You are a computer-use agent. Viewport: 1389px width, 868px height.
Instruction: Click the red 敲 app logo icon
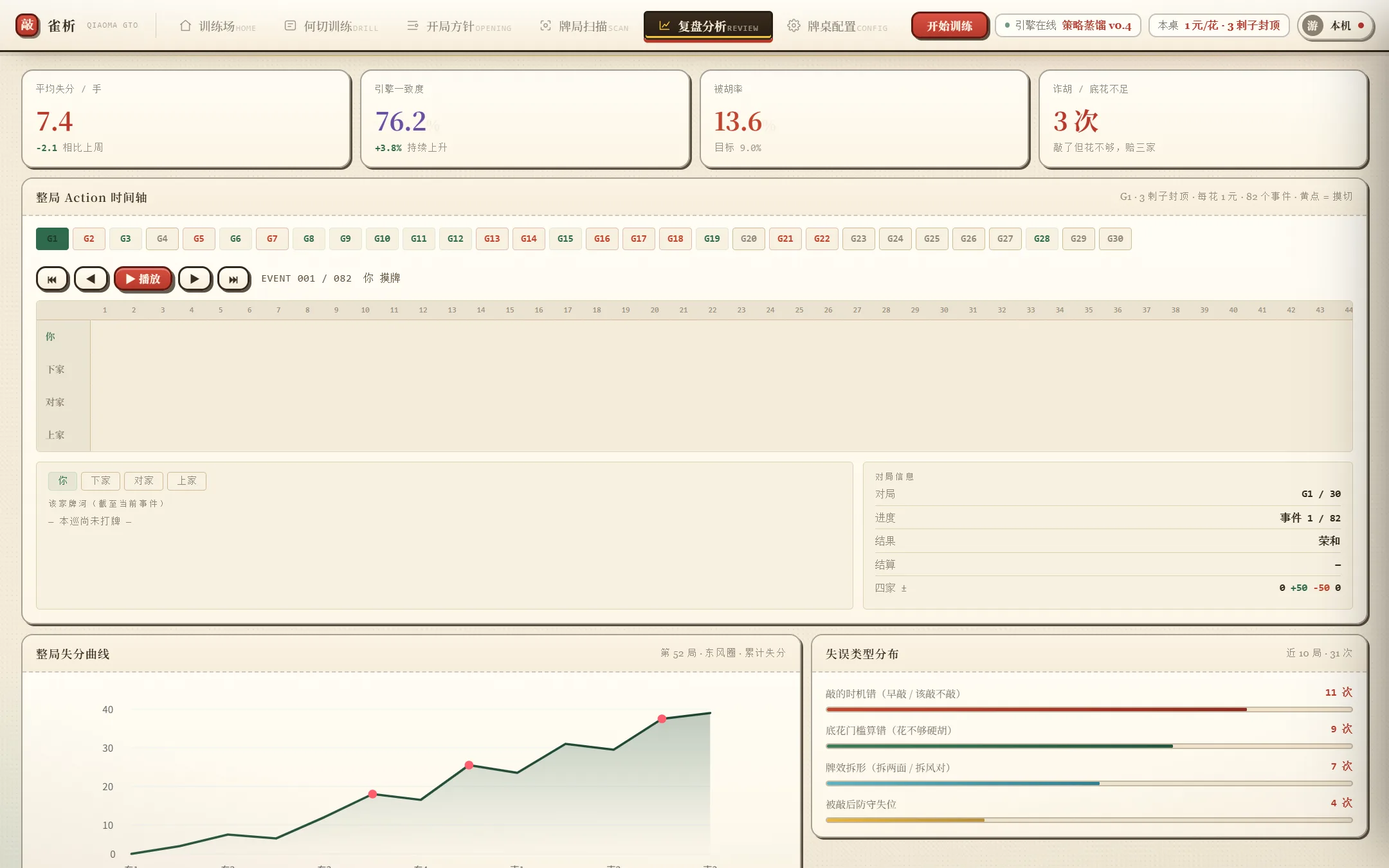click(x=27, y=26)
